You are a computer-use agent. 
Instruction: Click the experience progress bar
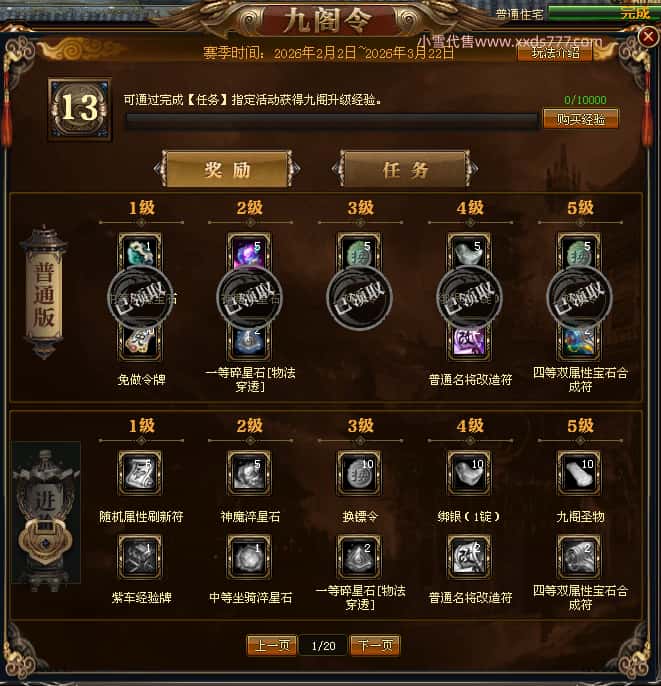pyautogui.click(x=332, y=120)
